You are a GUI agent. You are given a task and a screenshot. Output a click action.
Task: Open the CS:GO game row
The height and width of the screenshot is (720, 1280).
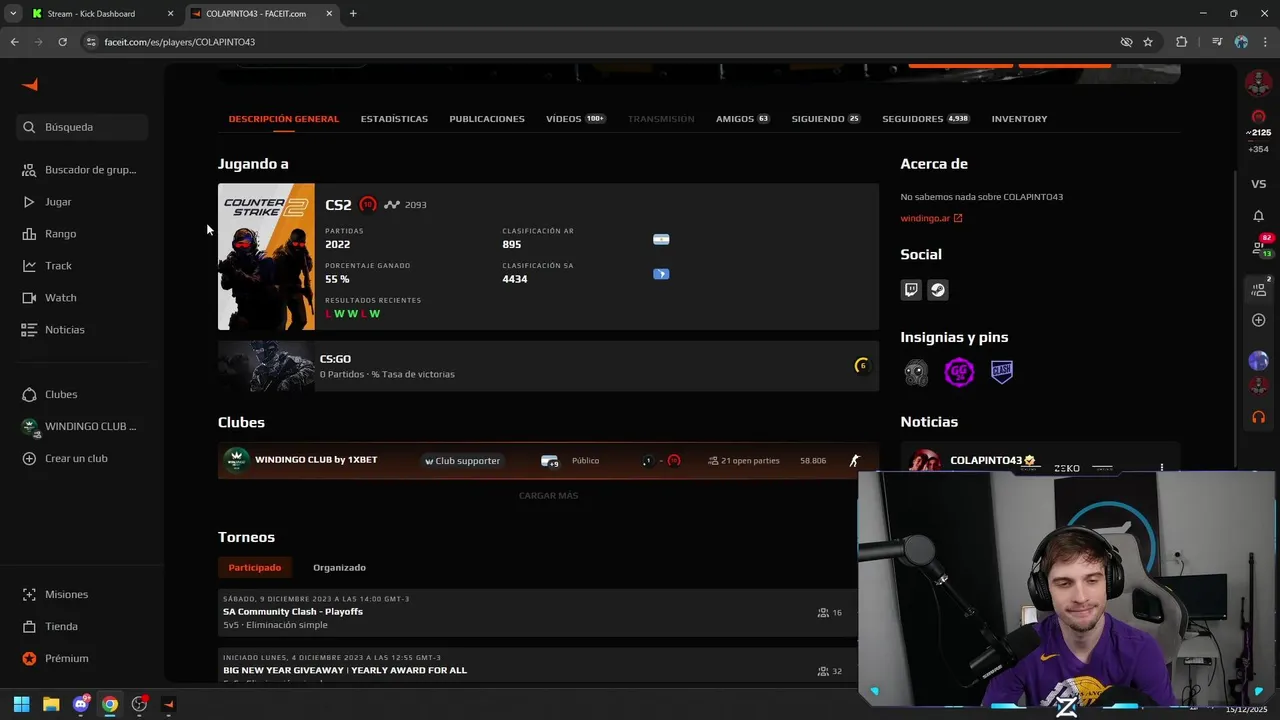coord(548,366)
